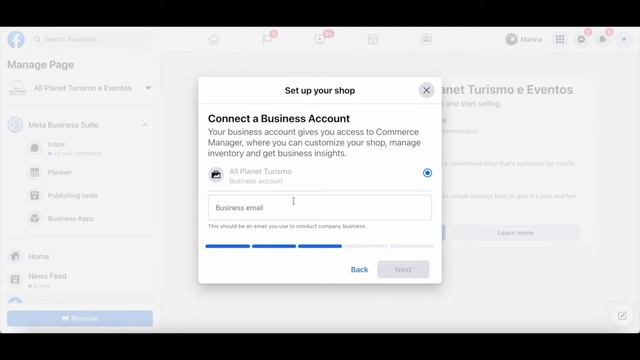Image resolution: width=640 pixels, height=360 pixels.
Task: Click the Business Apps cube icon
Action: 35,219
